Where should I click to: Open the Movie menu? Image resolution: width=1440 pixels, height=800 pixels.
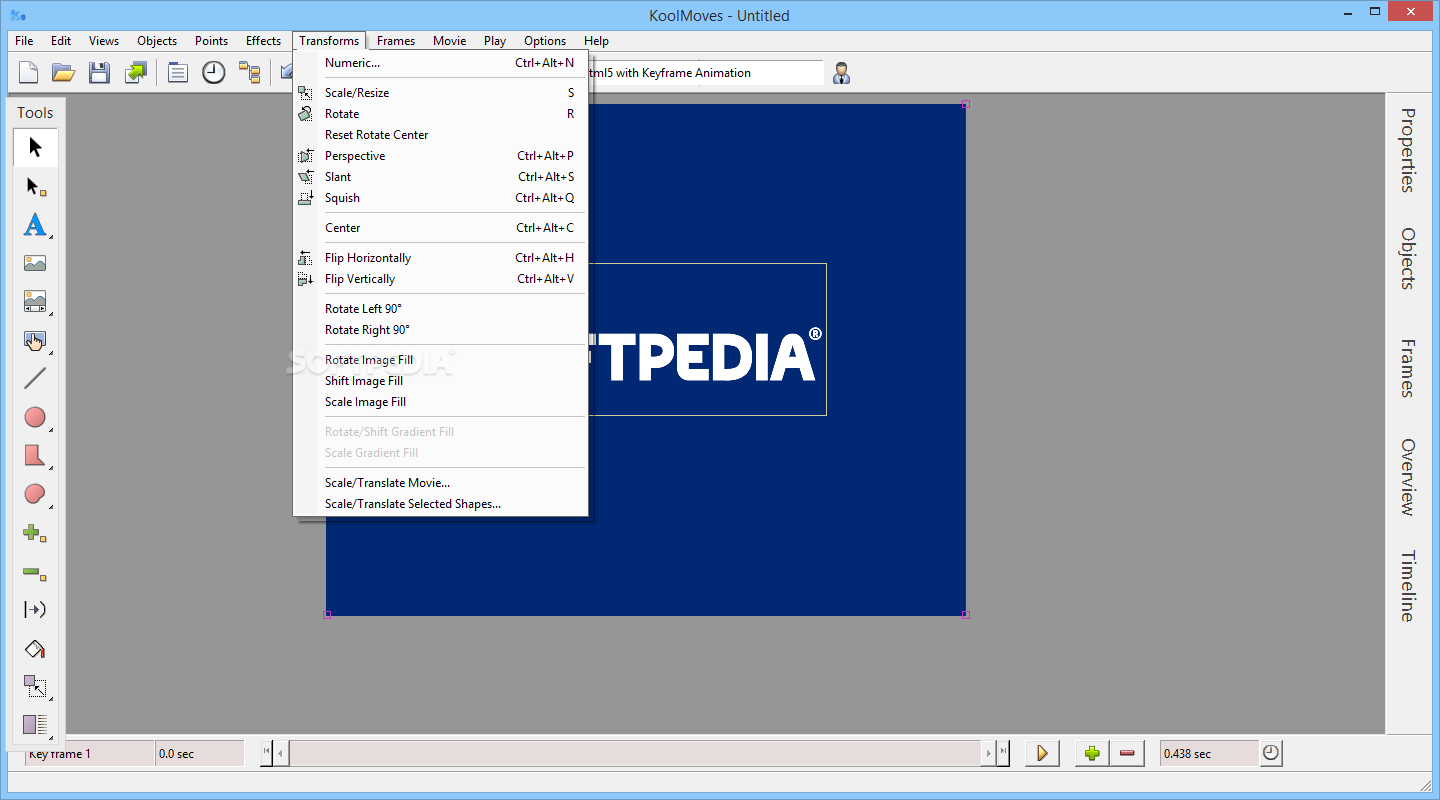pyautogui.click(x=449, y=41)
